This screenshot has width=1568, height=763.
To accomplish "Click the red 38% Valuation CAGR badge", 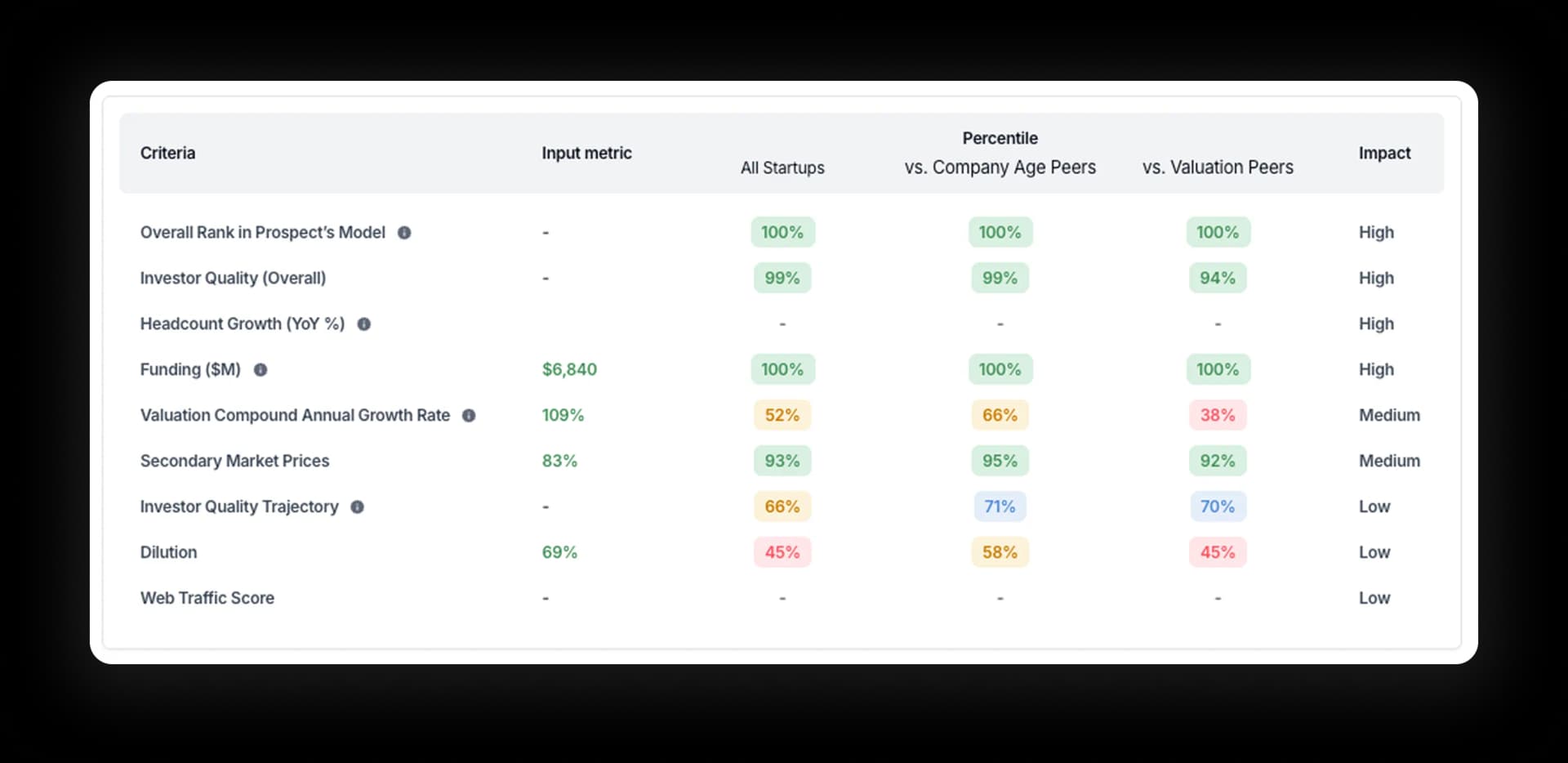I will [x=1218, y=415].
